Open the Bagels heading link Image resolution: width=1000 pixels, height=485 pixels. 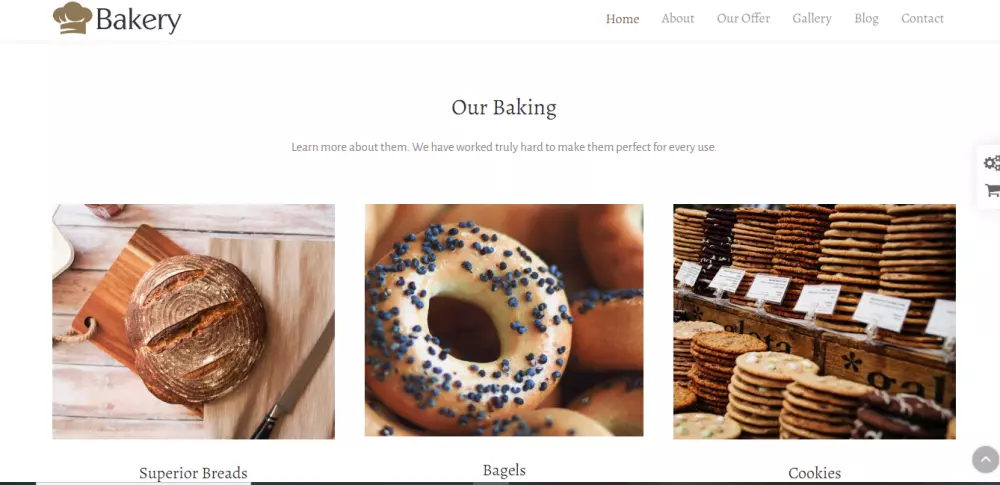[504, 470]
